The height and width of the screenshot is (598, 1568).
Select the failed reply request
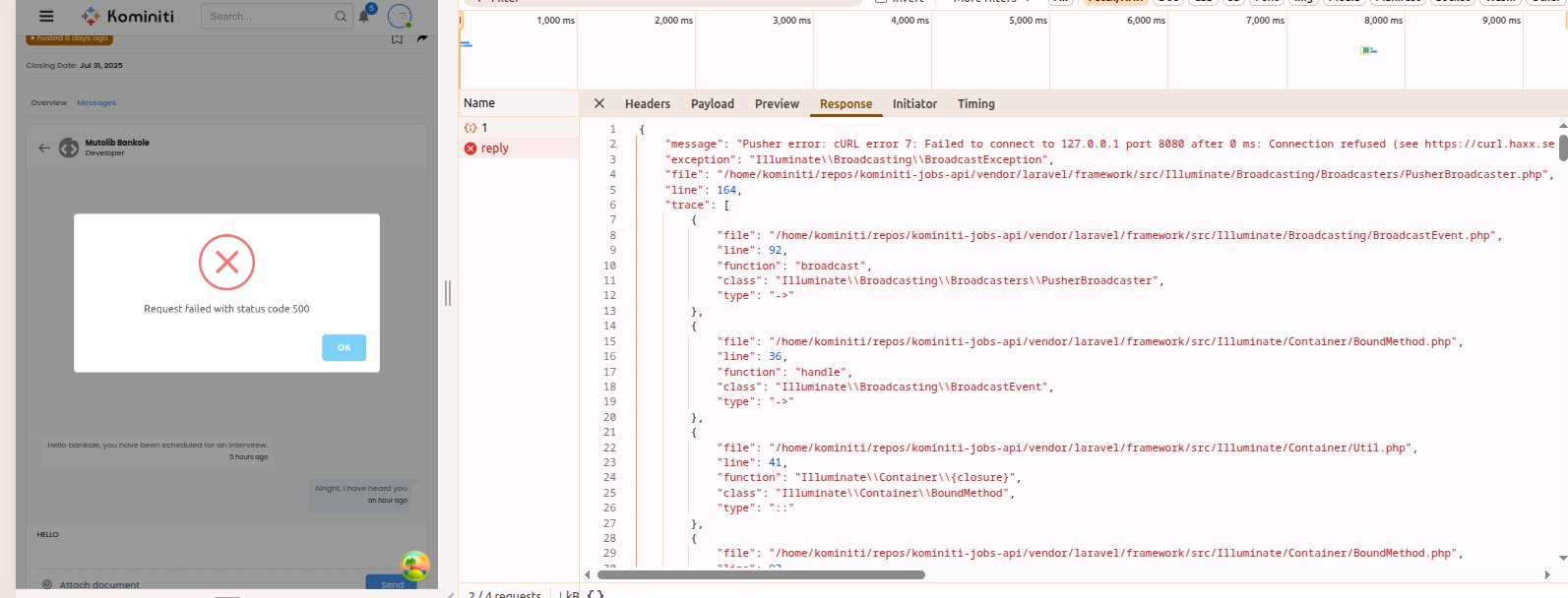[x=494, y=149]
